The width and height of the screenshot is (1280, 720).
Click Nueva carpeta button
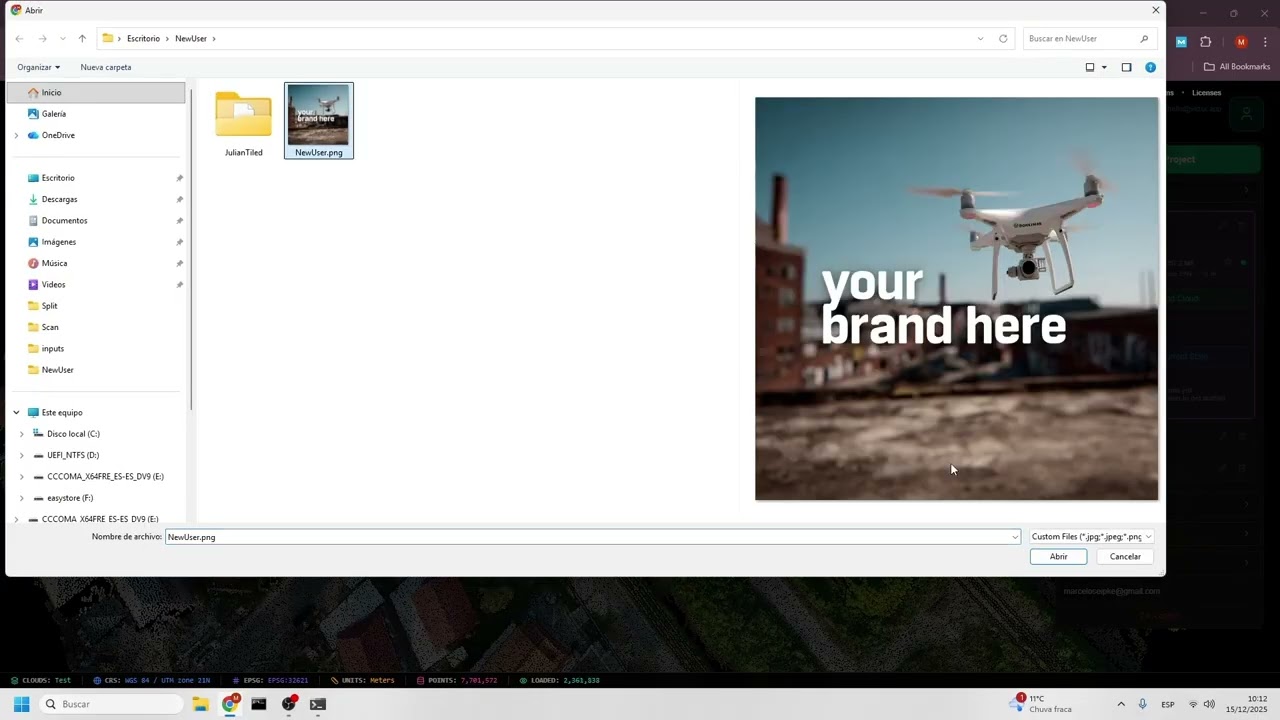click(106, 67)
